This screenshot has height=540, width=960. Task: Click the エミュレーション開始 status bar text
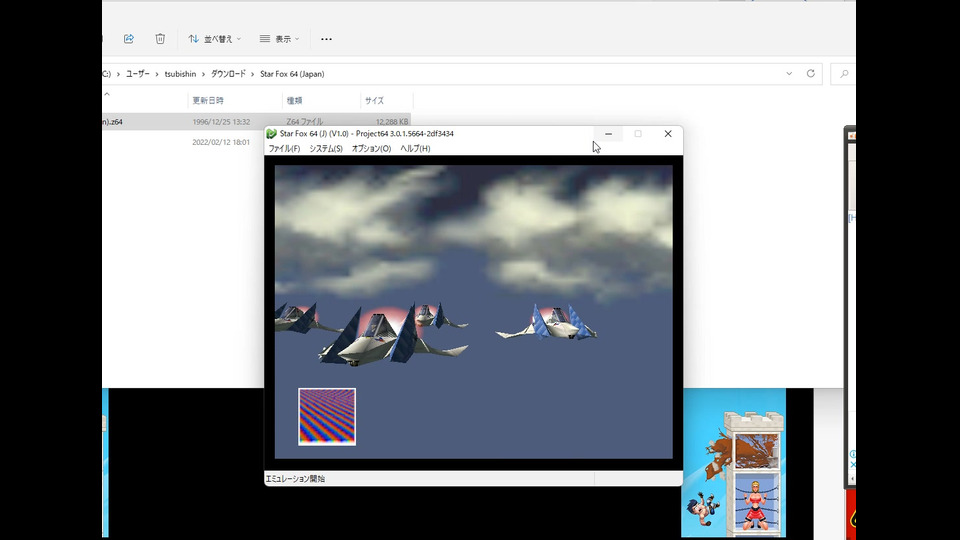(x=295, y=479)
